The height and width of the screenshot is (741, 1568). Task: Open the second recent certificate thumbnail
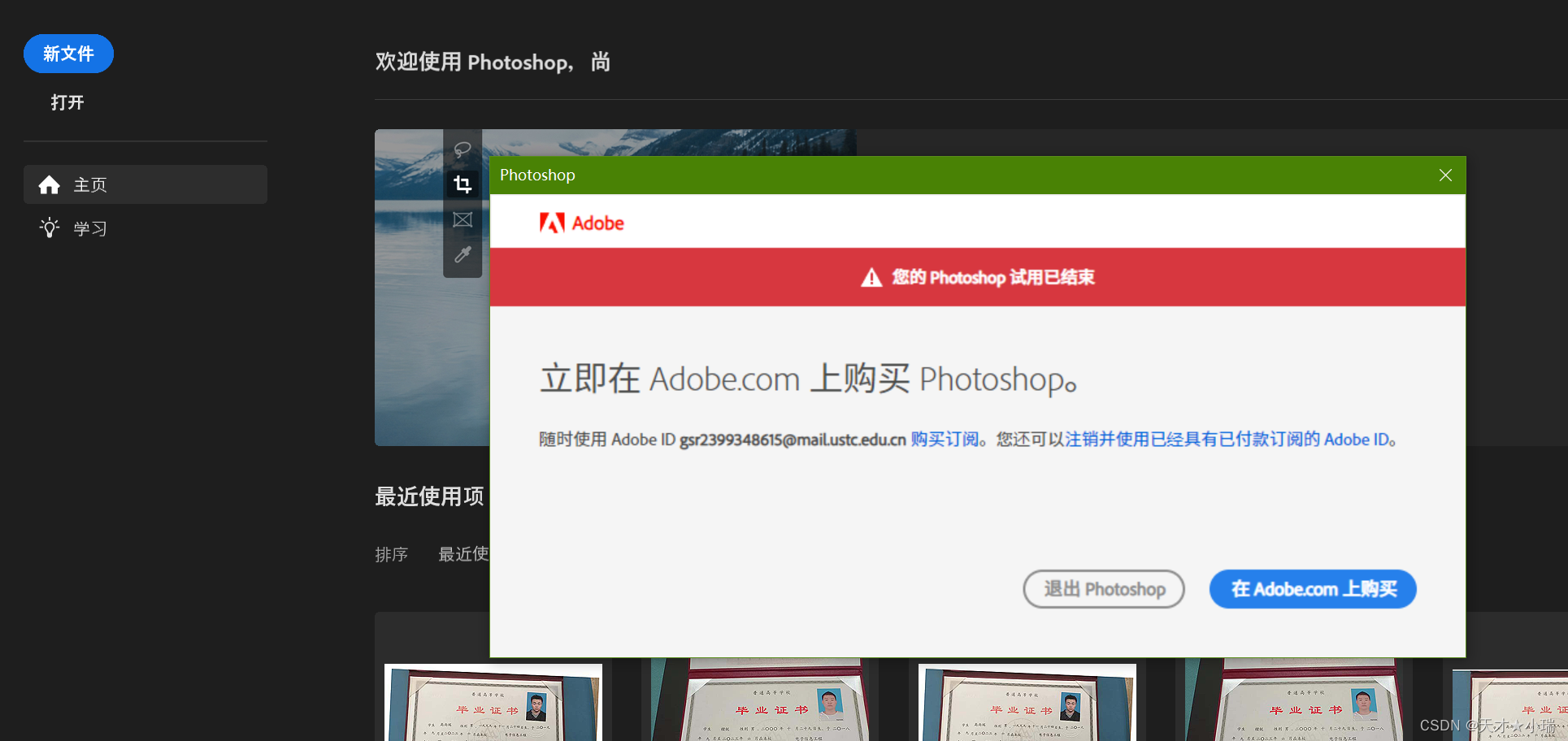click(x=759, y=700)
